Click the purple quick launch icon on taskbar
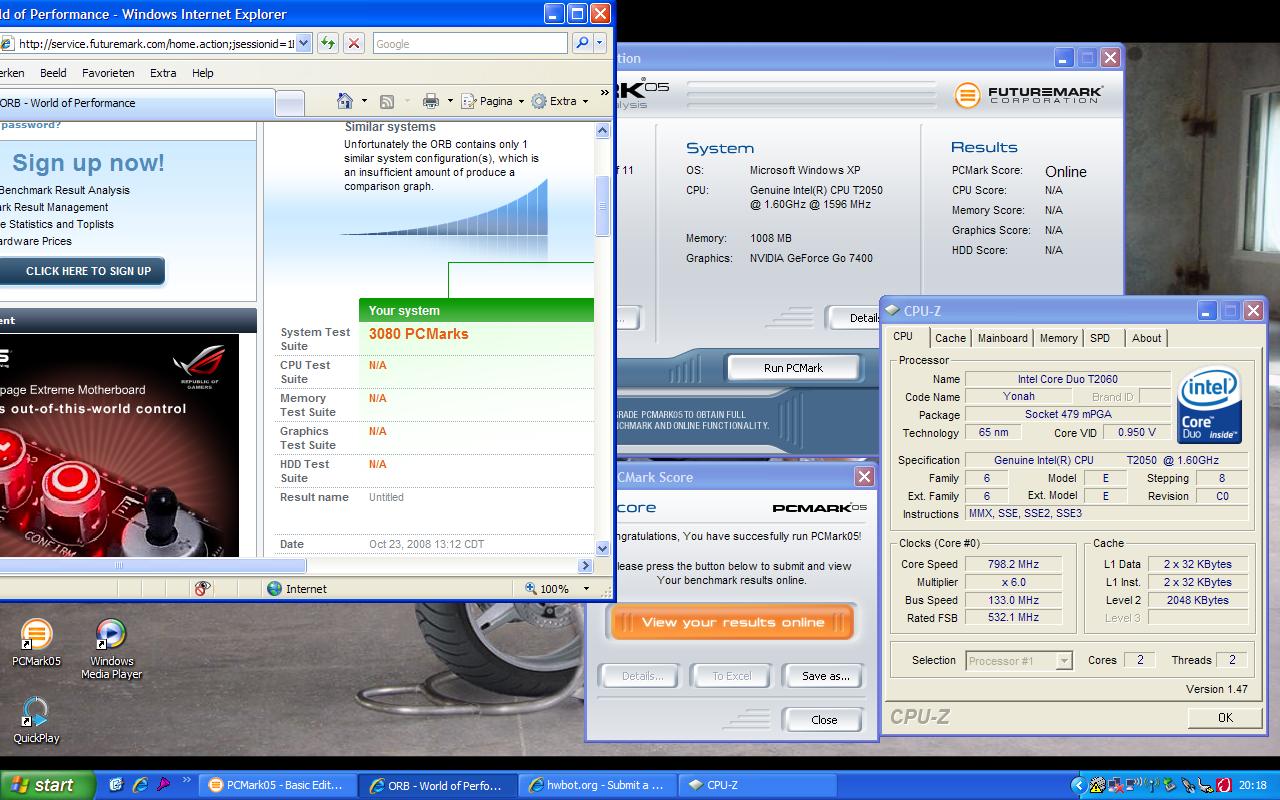Image resolution: width=1280 pixels, height=800 pixels. [x=164, y=785]
